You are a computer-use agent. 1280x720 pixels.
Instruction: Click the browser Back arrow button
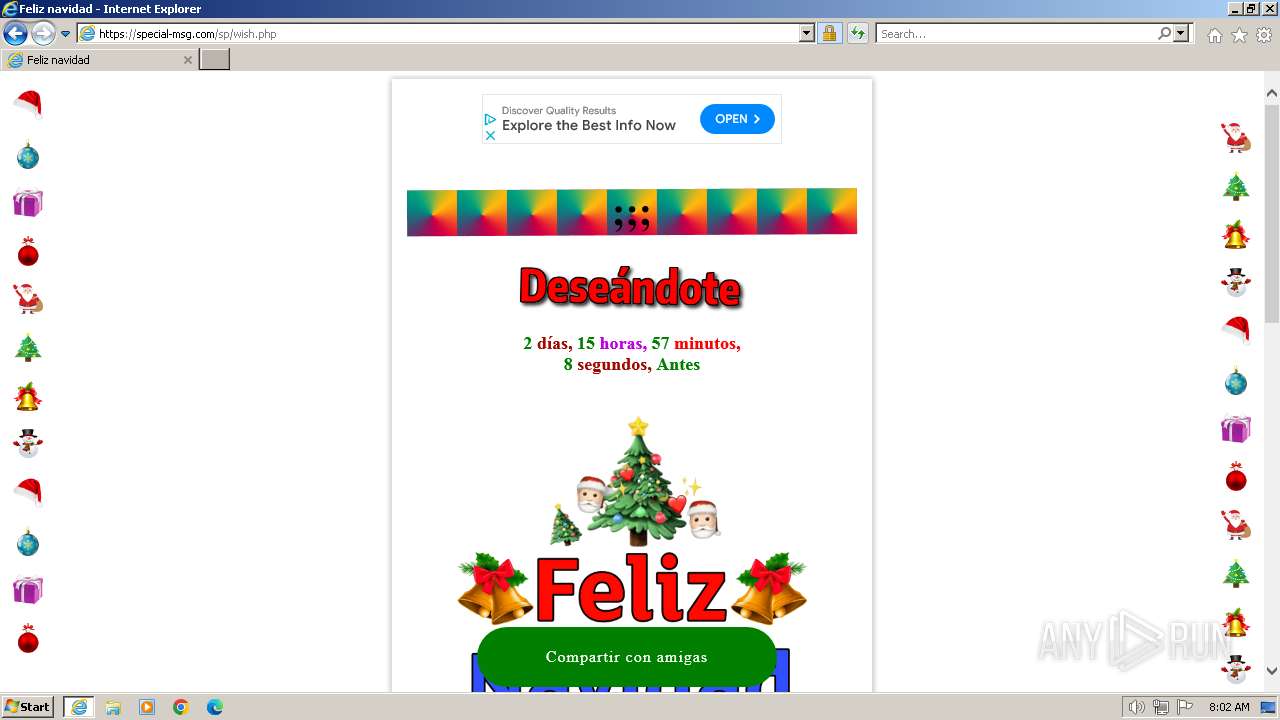pos(15,34)
